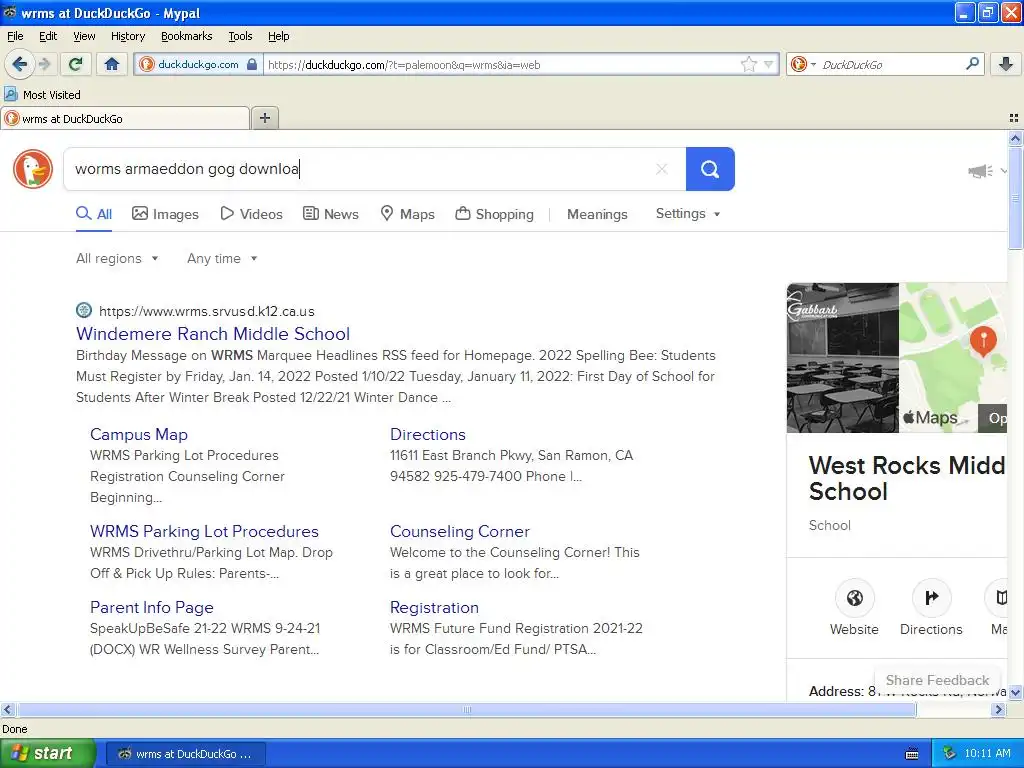Click the vertical scrollbar down arrow
The image size is (1024, 768).
(1015, 692)
